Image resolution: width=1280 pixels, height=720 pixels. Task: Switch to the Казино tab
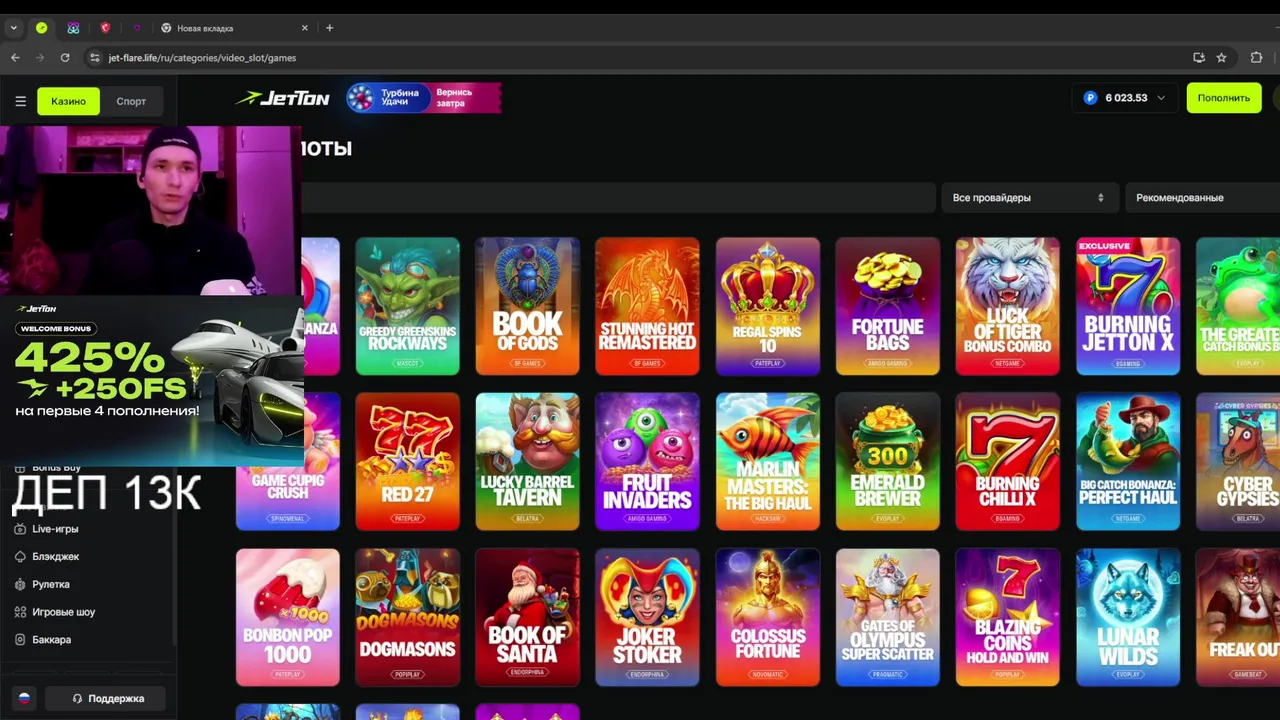68,101
